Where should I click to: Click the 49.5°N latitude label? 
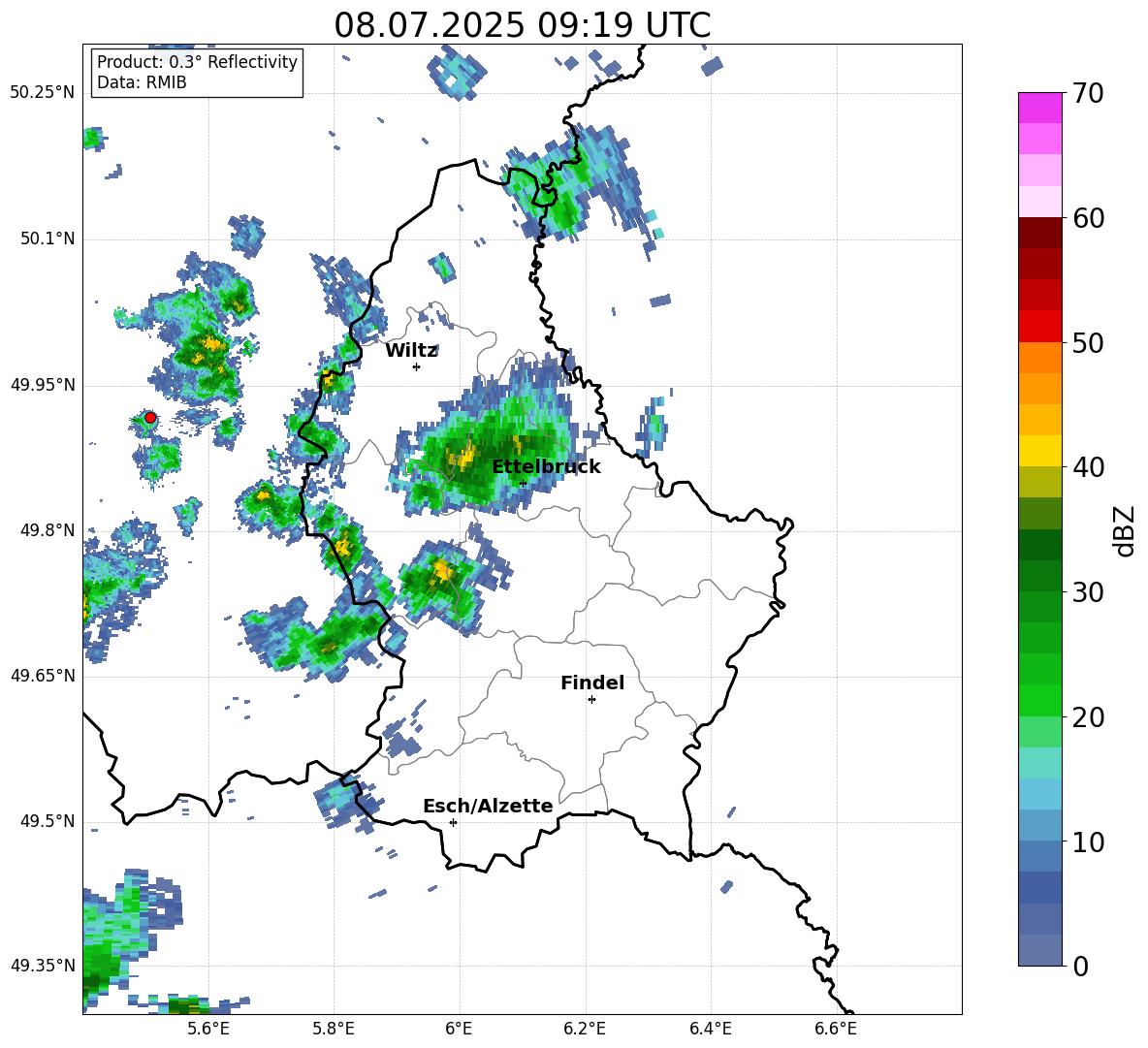48,821
